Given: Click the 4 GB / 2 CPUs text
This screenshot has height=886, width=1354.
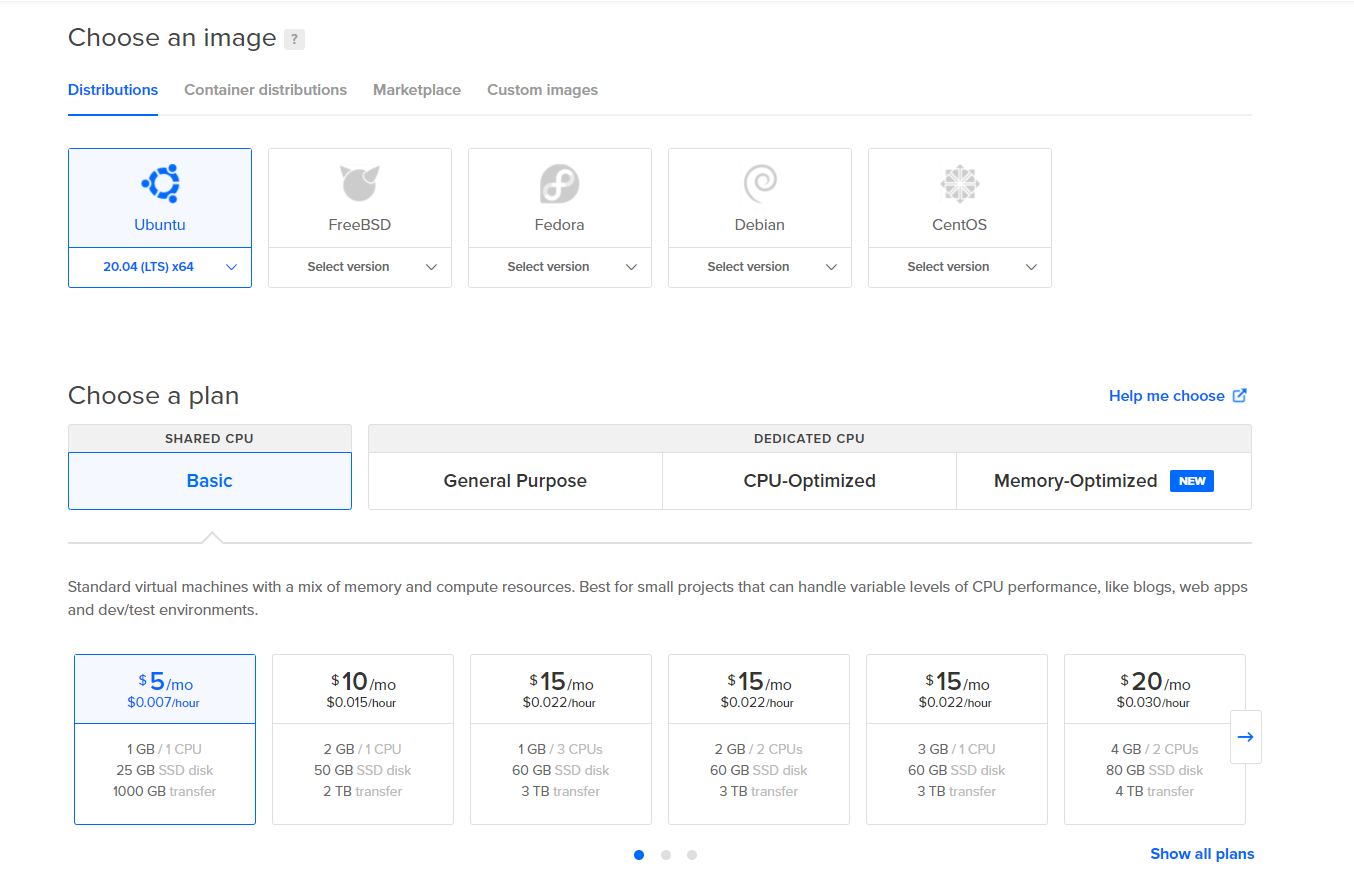Looking at the screenshot, I should [x=1155, y=749].
